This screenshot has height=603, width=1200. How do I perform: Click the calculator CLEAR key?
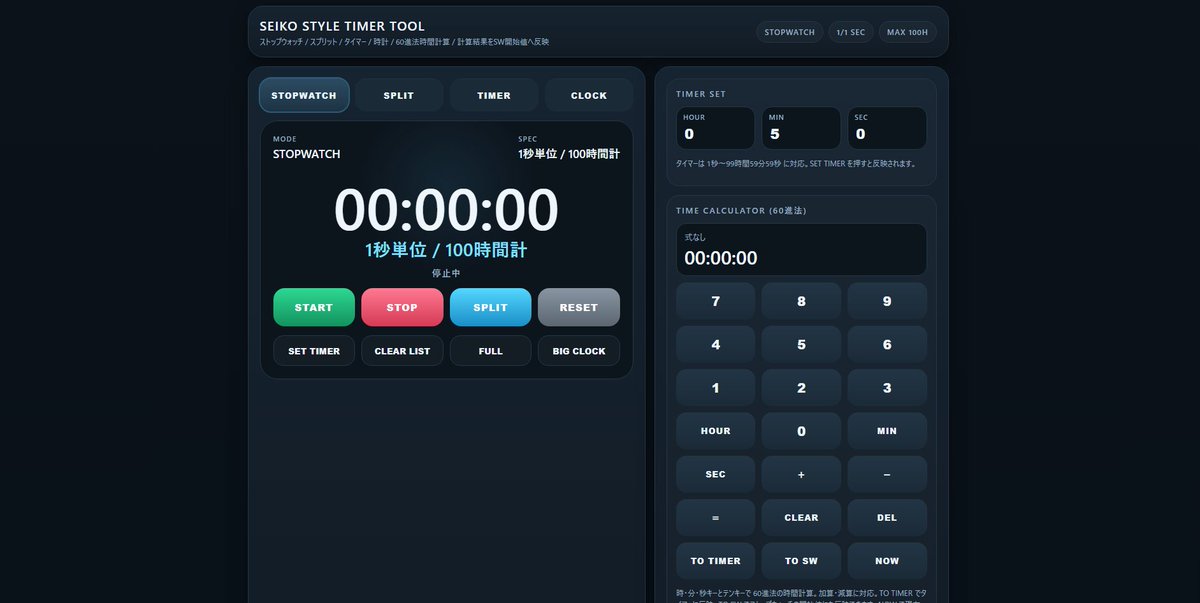(801, 518)
